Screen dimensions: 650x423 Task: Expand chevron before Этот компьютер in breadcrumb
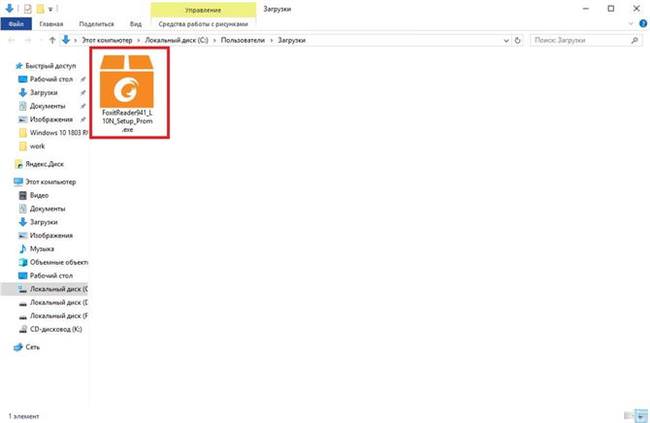(x=75, y=40)
